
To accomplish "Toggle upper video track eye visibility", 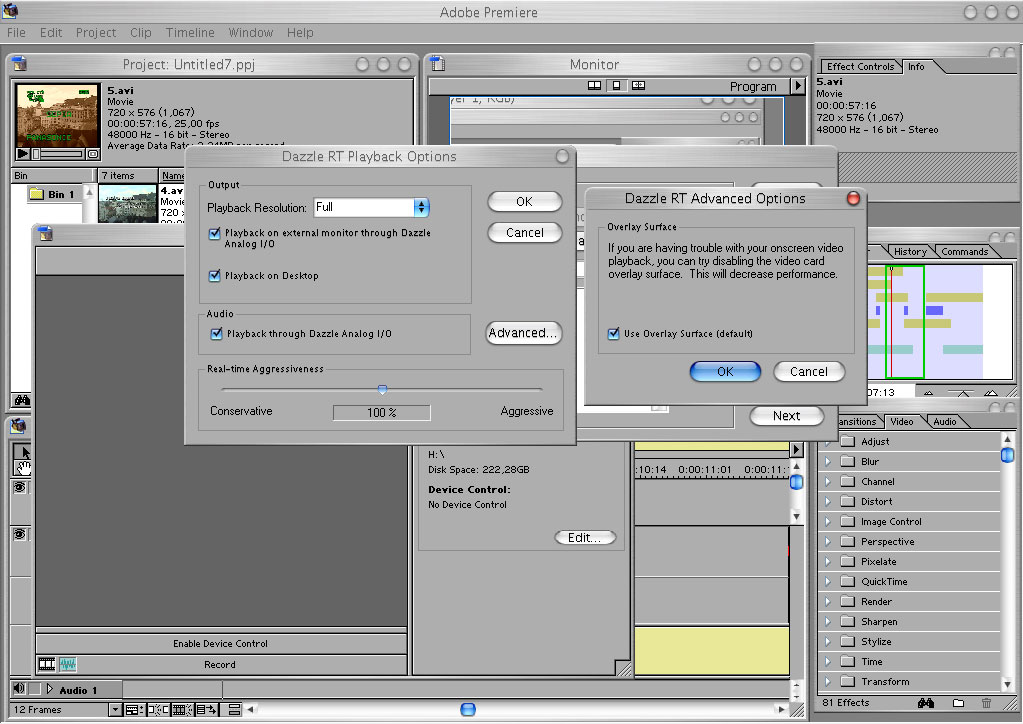I will point(20,487).
